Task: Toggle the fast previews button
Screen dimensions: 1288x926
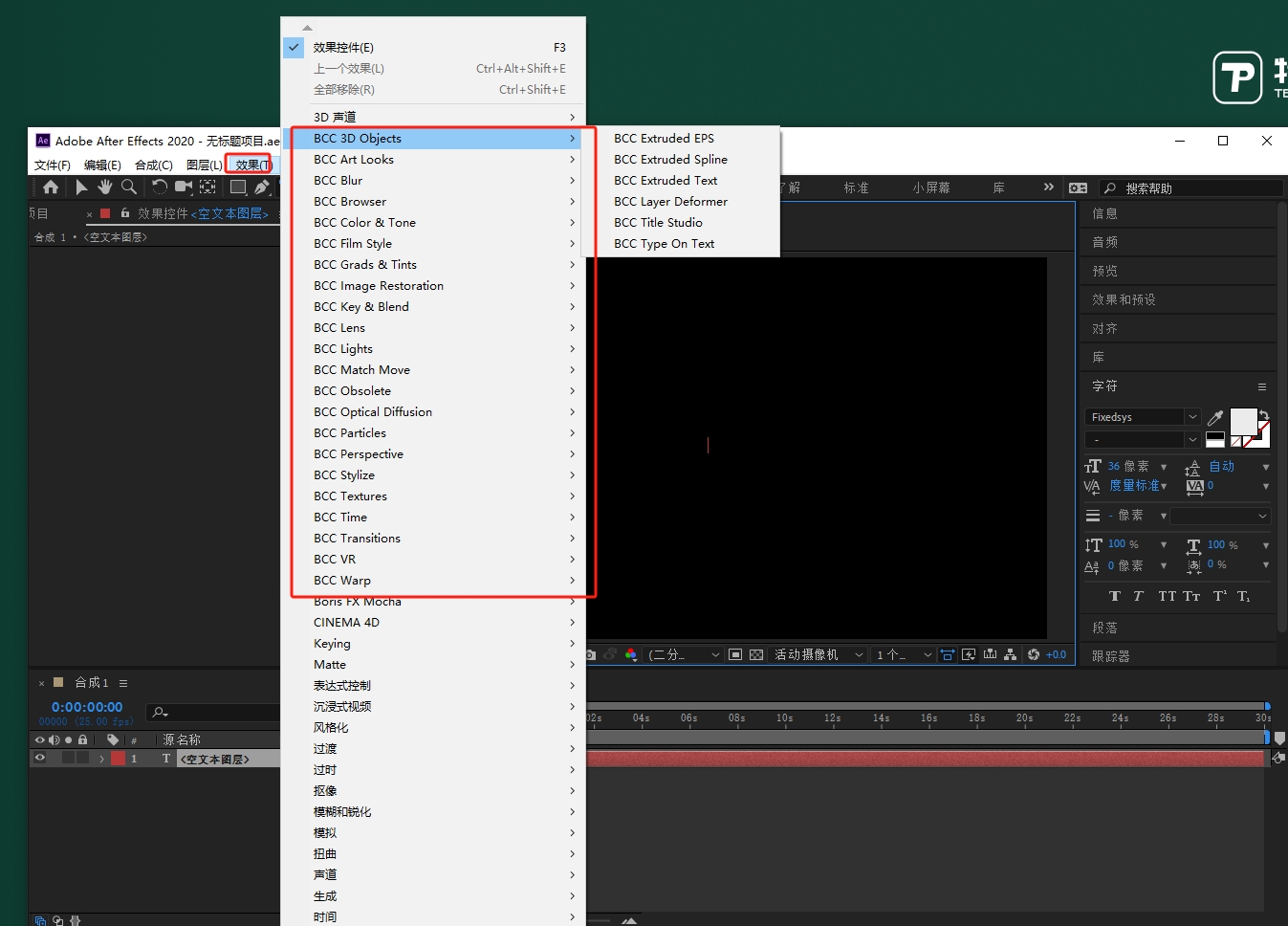Action: 969,654
